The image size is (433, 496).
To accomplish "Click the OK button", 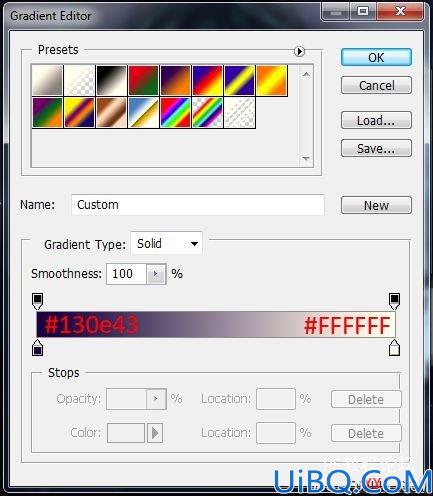I will (x=376, y=57).
